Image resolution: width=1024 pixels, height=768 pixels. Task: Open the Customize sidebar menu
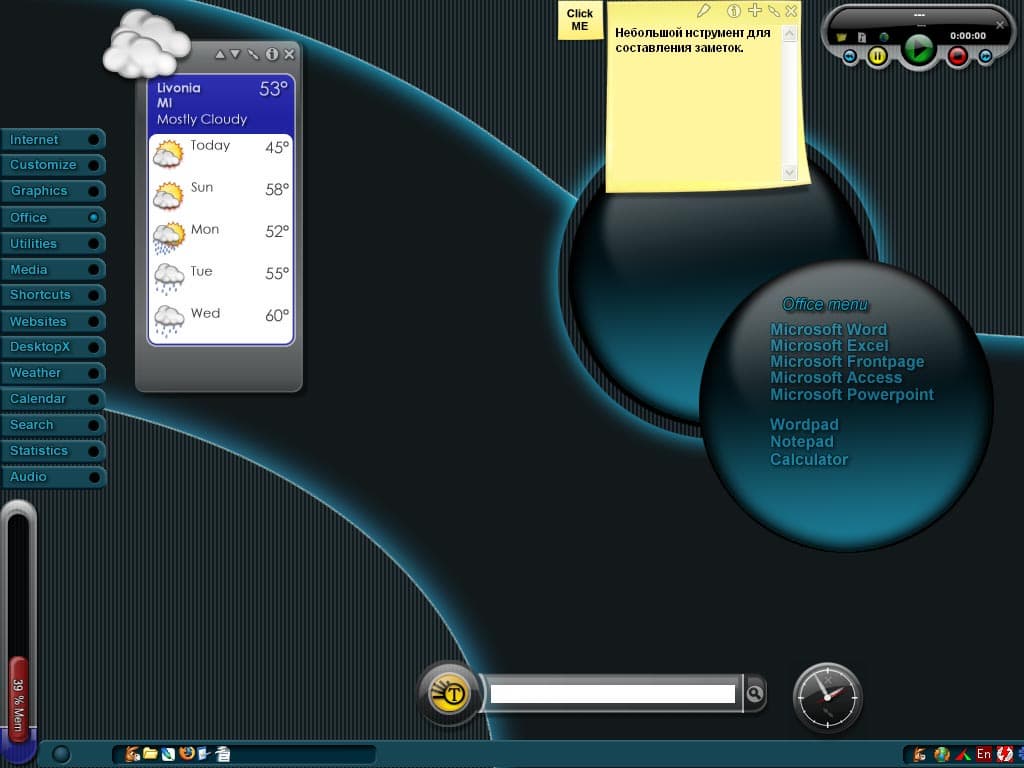(53, 165)
